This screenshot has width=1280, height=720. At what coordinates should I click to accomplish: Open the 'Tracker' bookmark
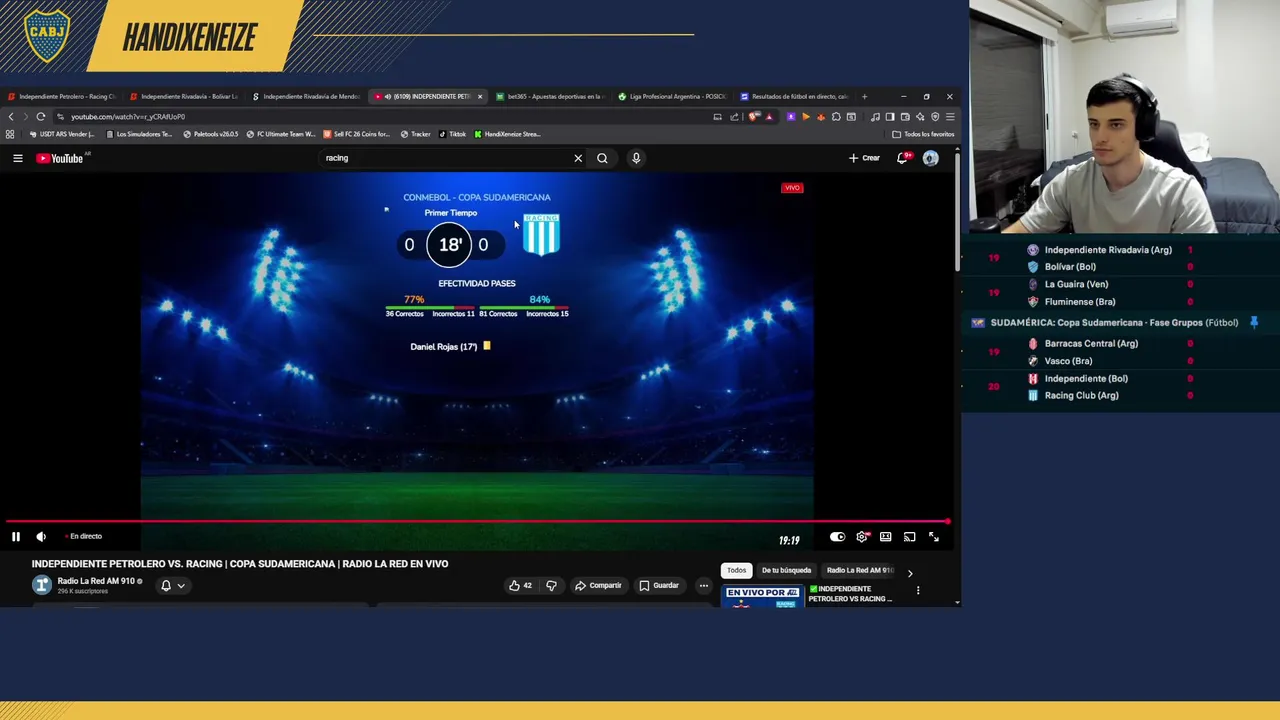[x=416, y=134]
